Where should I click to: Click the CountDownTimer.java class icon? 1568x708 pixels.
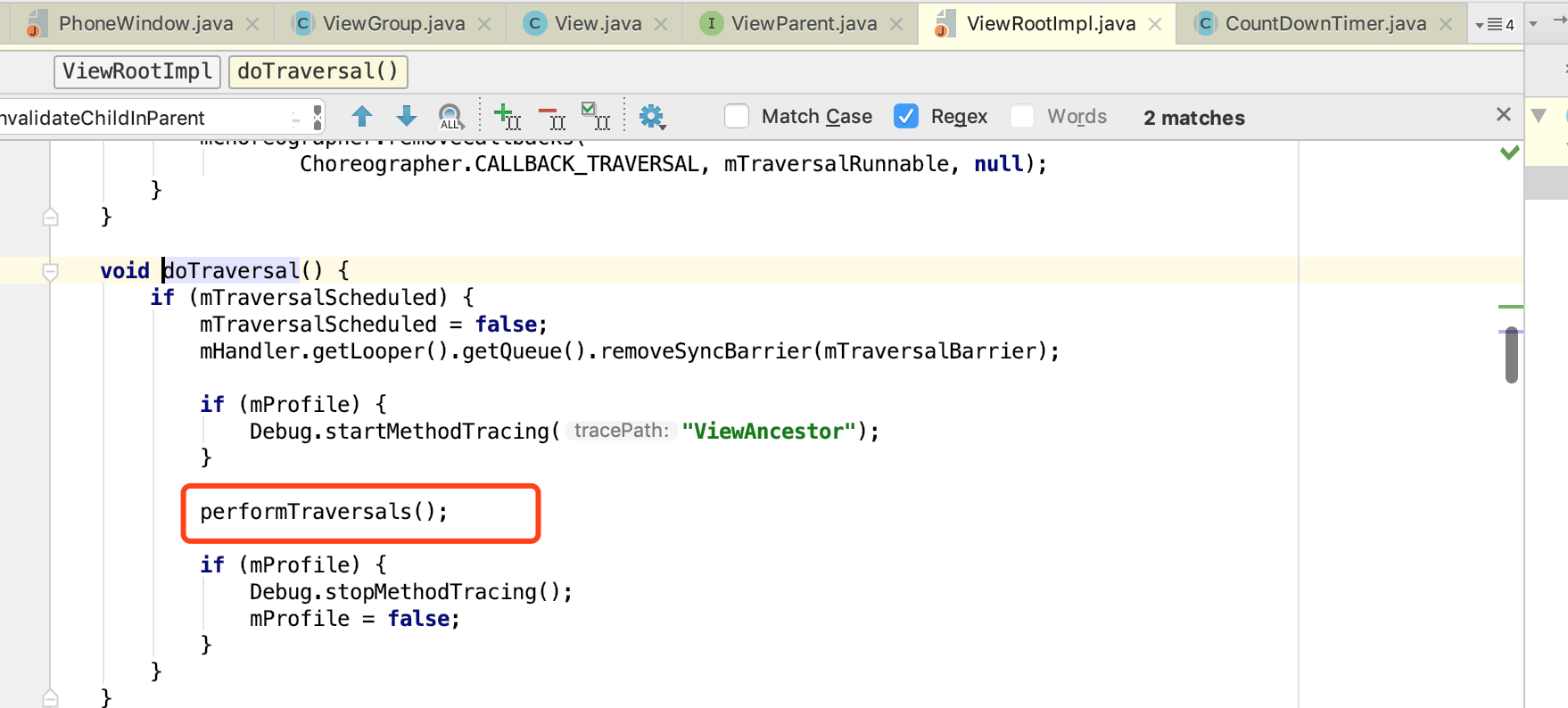[1205, 23]
